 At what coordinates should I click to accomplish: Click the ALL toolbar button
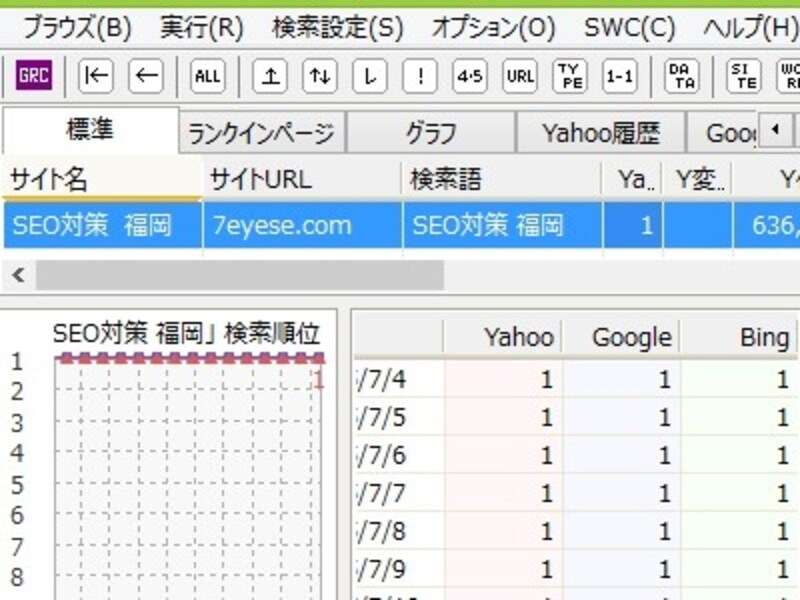coord(208,76)
